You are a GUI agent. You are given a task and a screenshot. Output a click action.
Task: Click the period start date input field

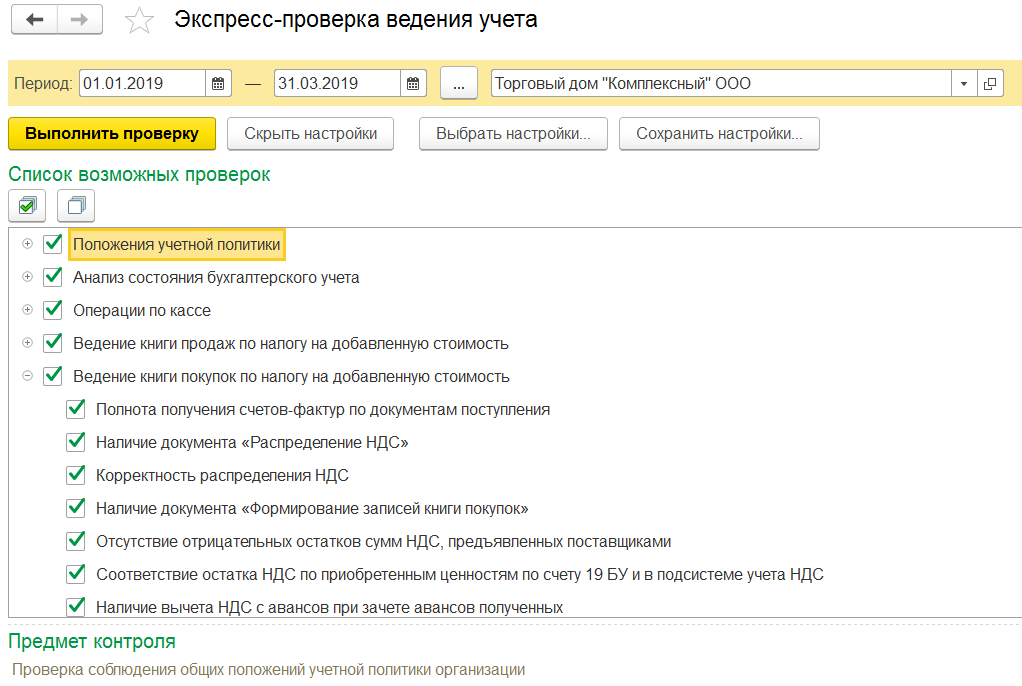click(x=142, y=84)
